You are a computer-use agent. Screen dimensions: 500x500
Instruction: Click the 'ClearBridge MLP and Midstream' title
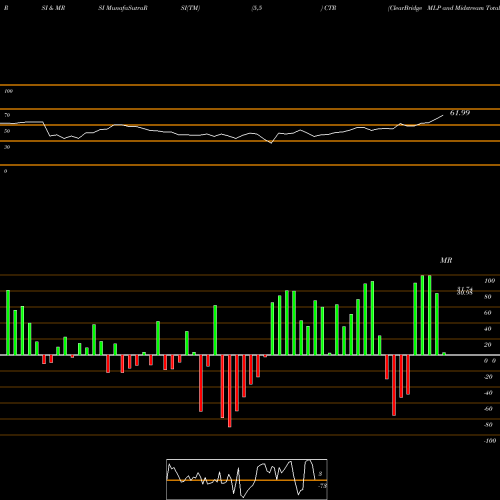coord(444,8)
